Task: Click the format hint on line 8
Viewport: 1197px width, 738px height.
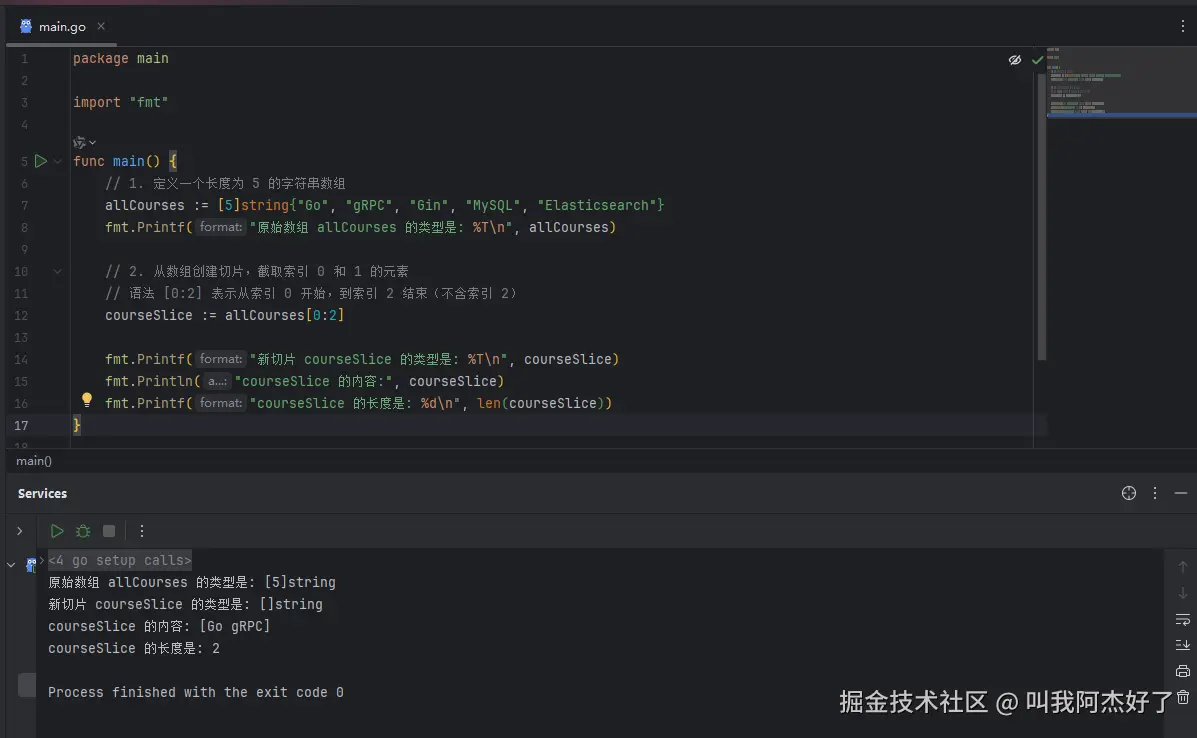Action: pos(221,227)
